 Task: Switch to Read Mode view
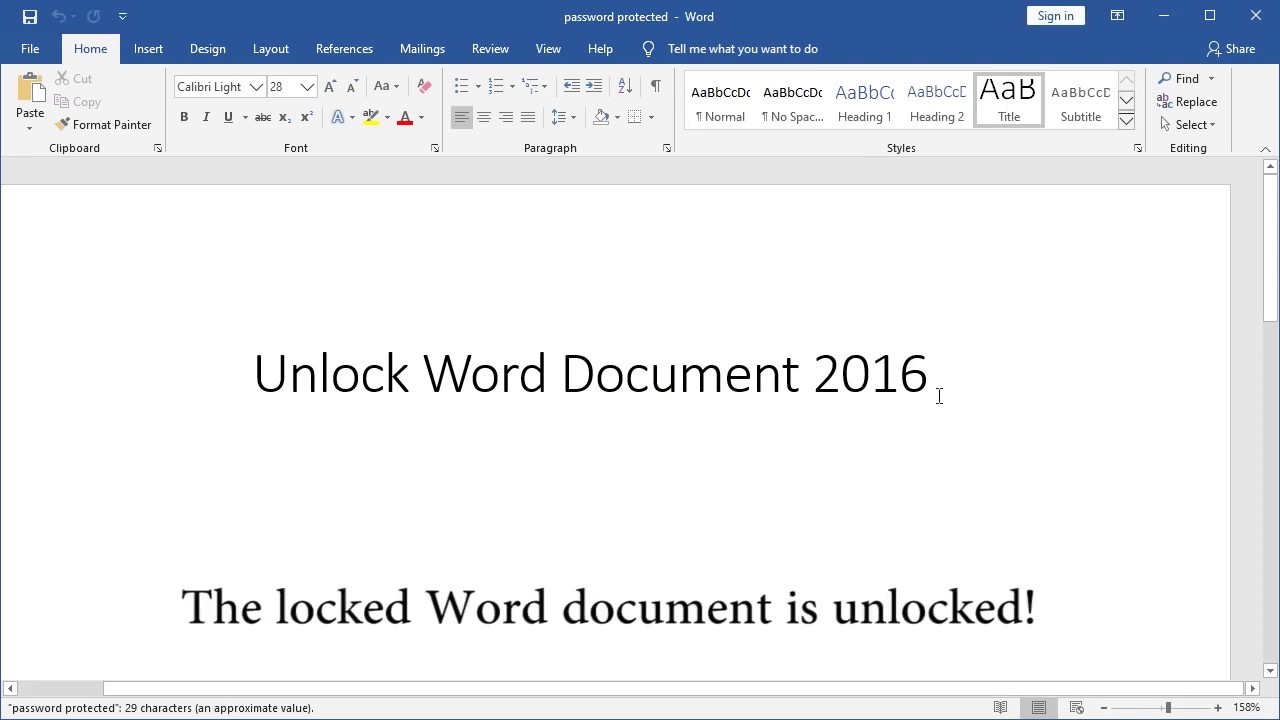(1000, 708)
